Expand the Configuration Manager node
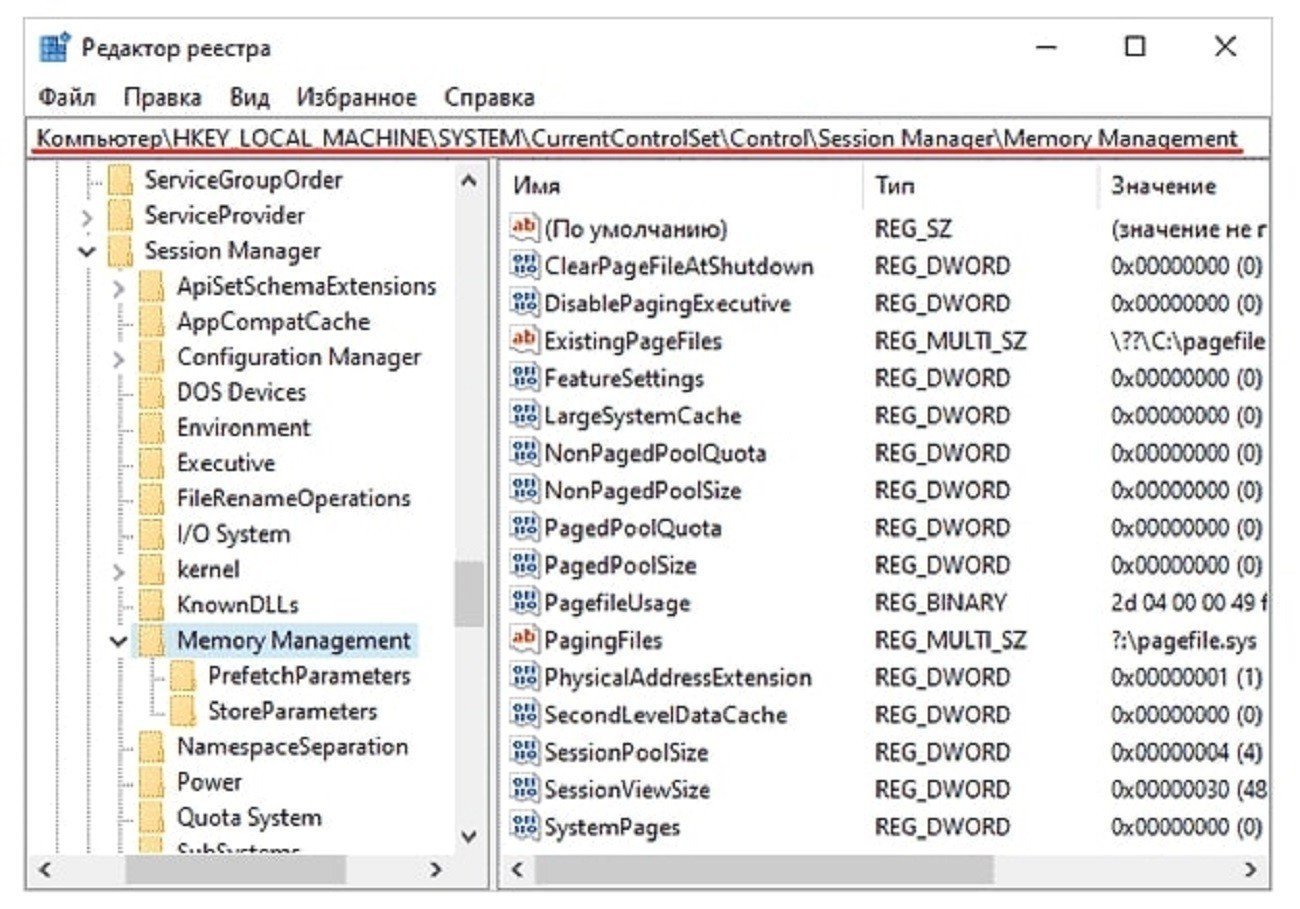Image resolution: width=1300 pixels, height=909 pixels. point(119,359)
